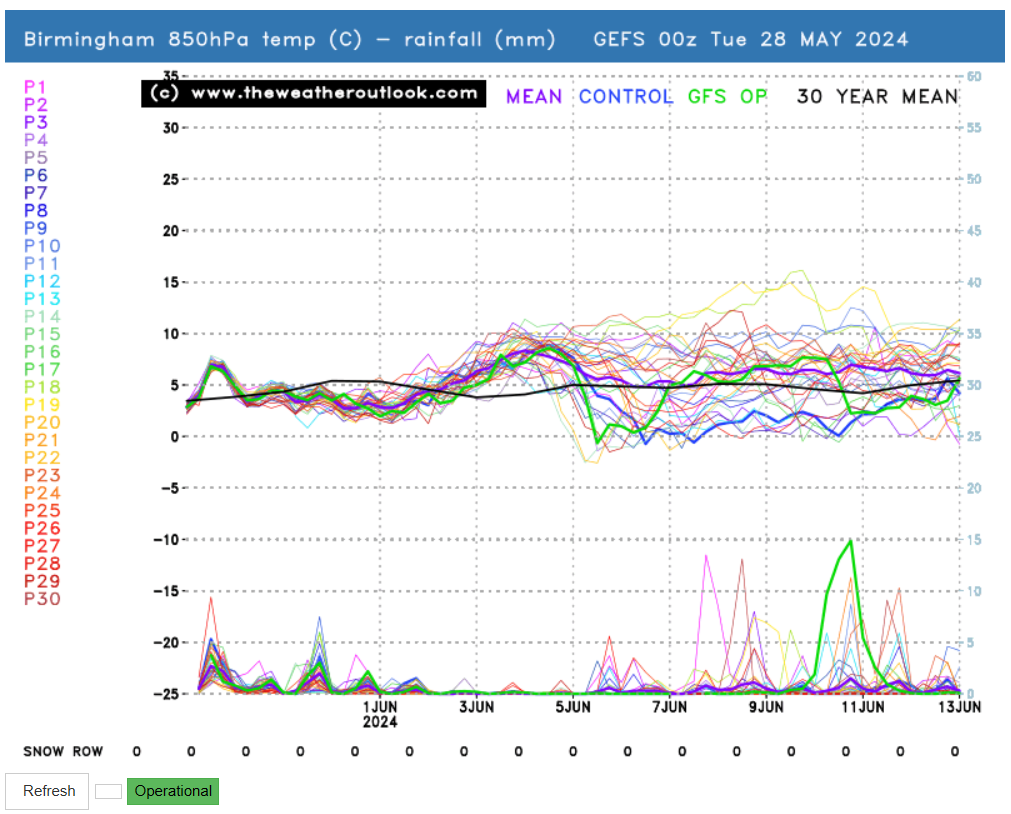The width and height of the screenshot is (1011, 814).
Task: Click the 1JUN 2024 axis date label
Action: pos(380,714)
